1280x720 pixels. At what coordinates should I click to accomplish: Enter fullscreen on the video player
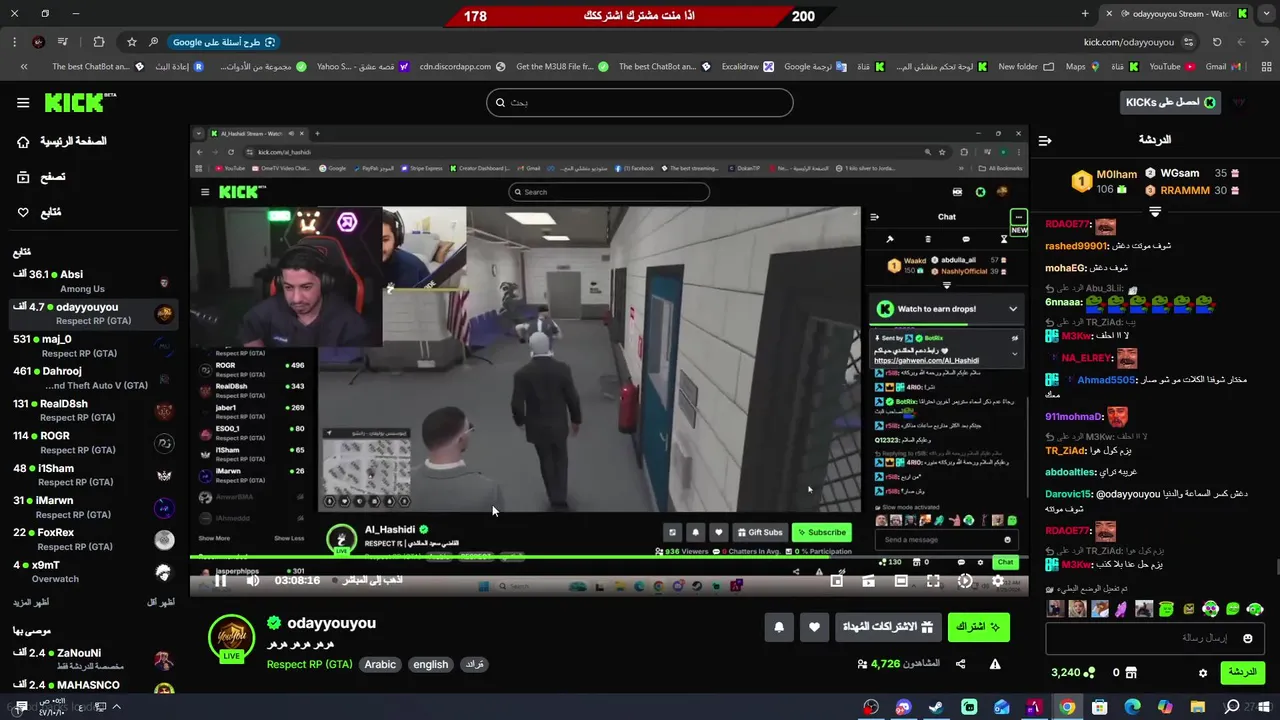pyautogui.click(x=933, y=581)
